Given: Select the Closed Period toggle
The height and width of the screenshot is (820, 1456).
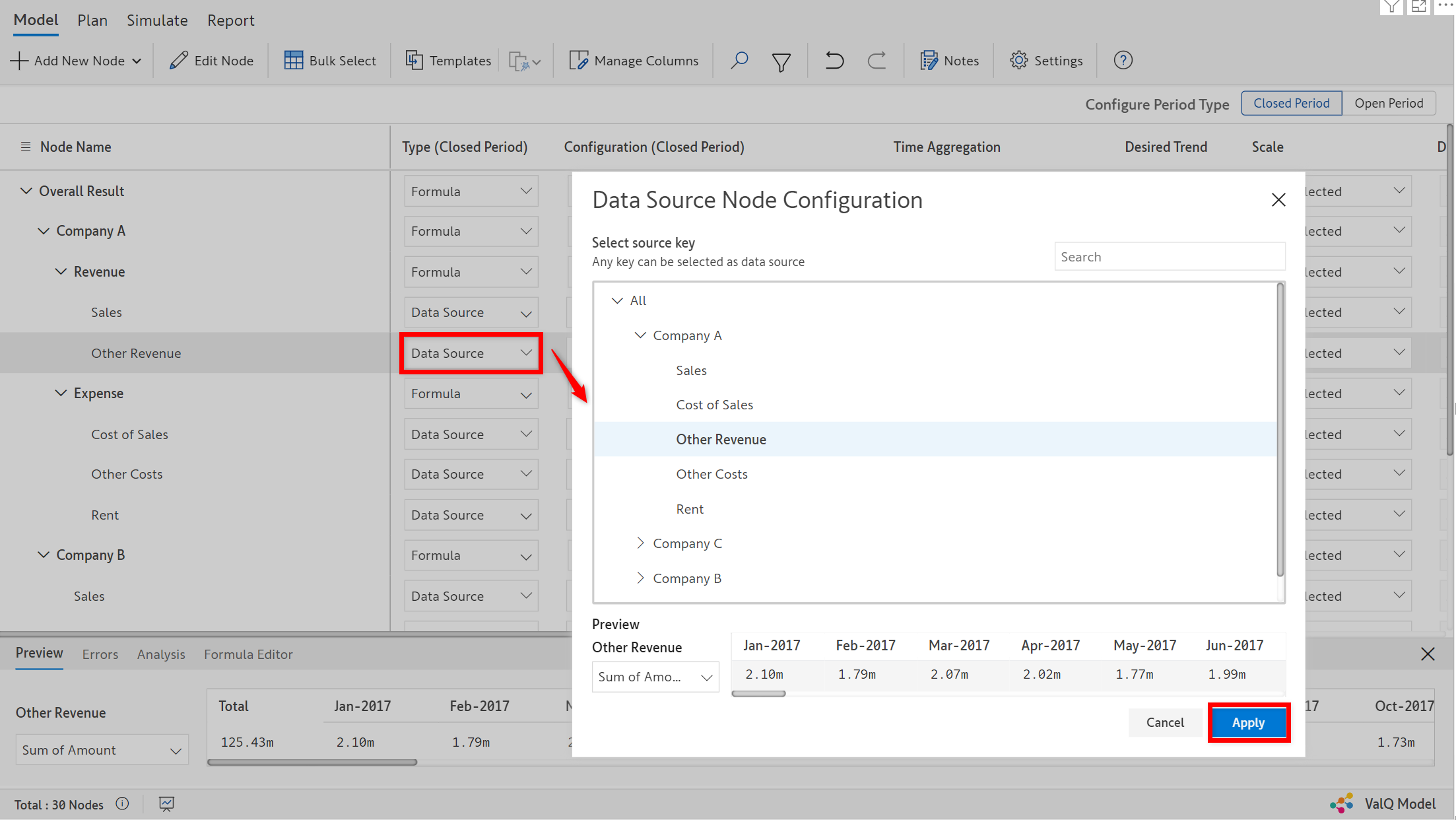Looking at the screenshot, I should tap(1291, 103).
